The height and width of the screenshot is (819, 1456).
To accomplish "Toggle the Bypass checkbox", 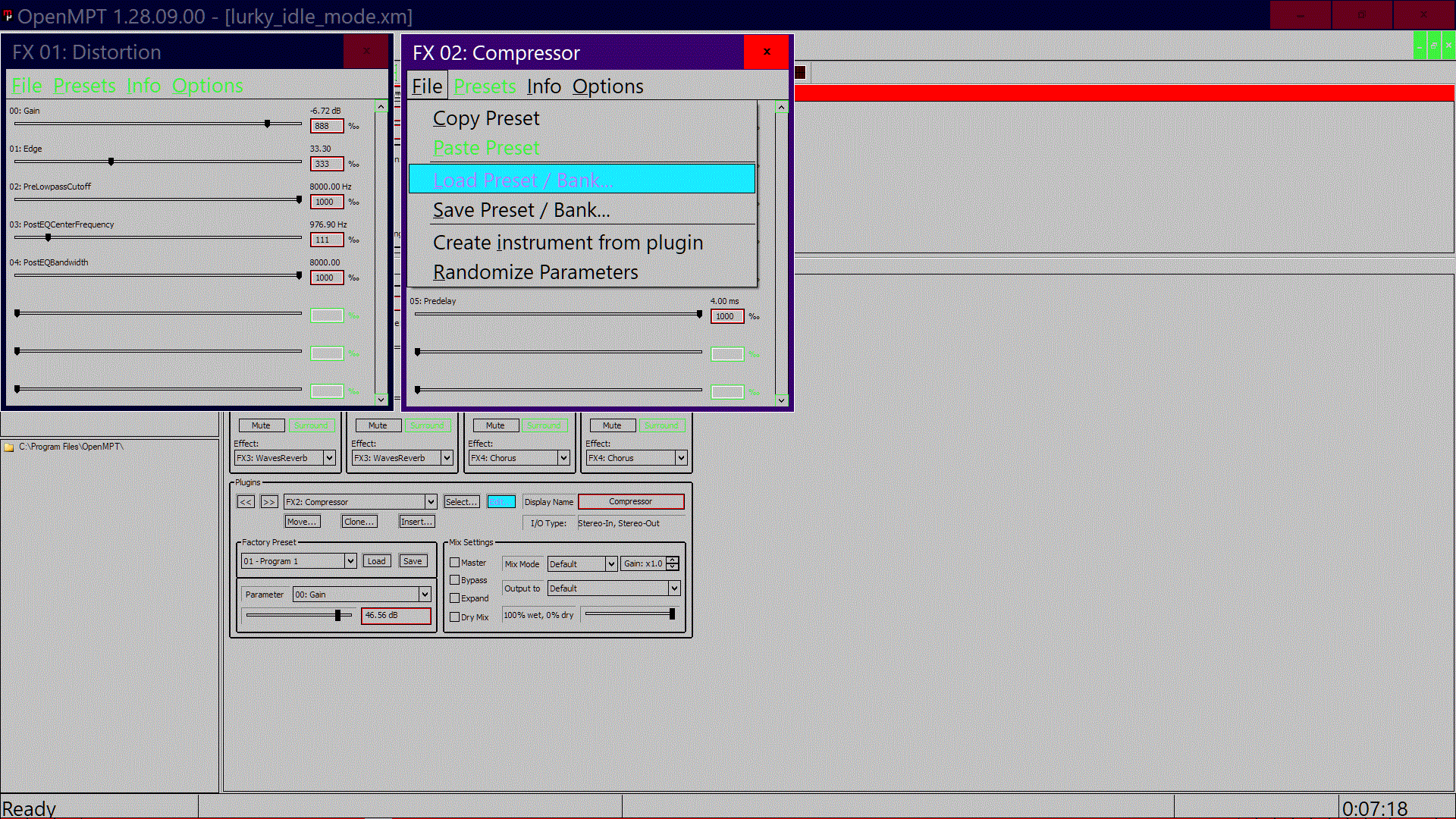I will (455, 580).
